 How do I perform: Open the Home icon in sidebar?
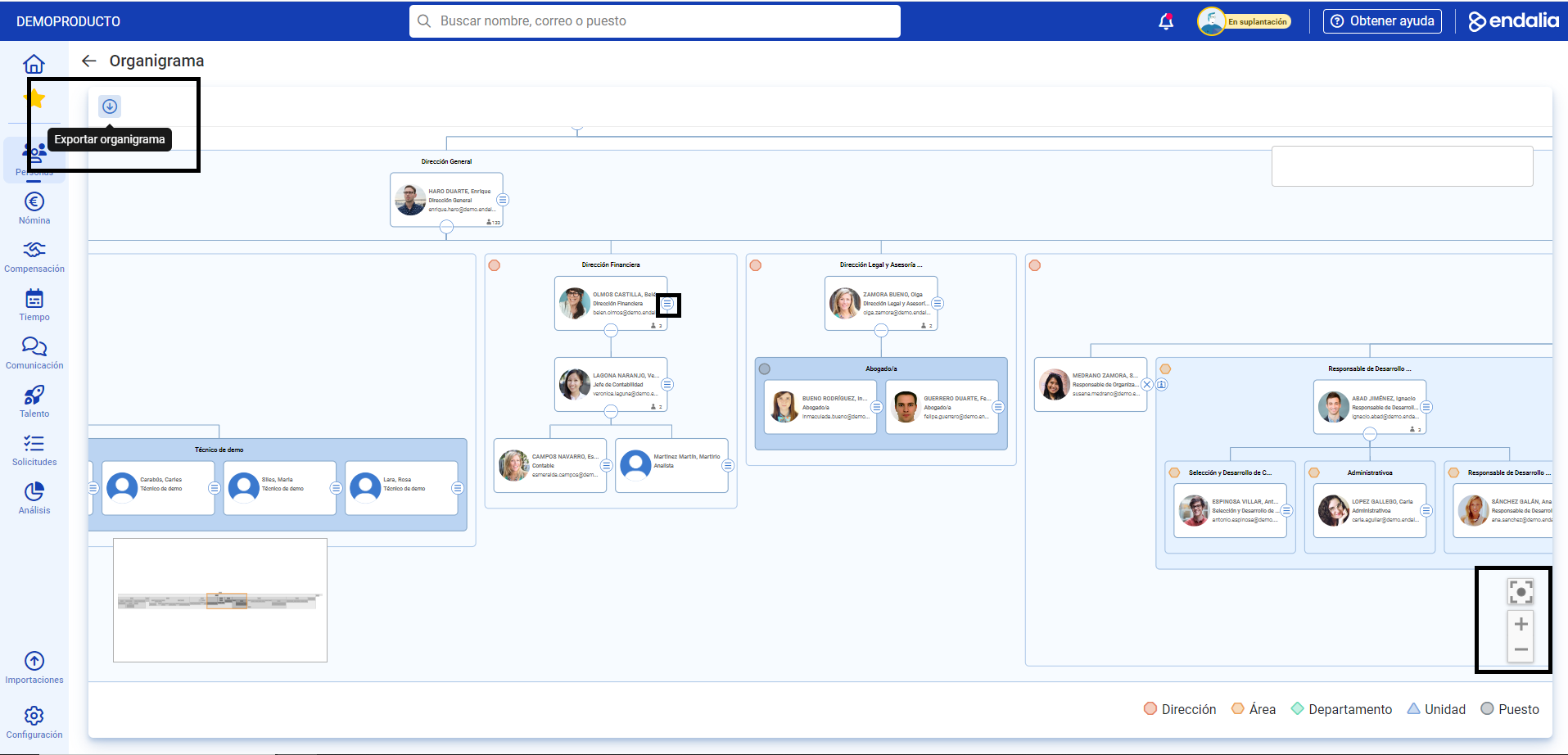tap(34, 64)
